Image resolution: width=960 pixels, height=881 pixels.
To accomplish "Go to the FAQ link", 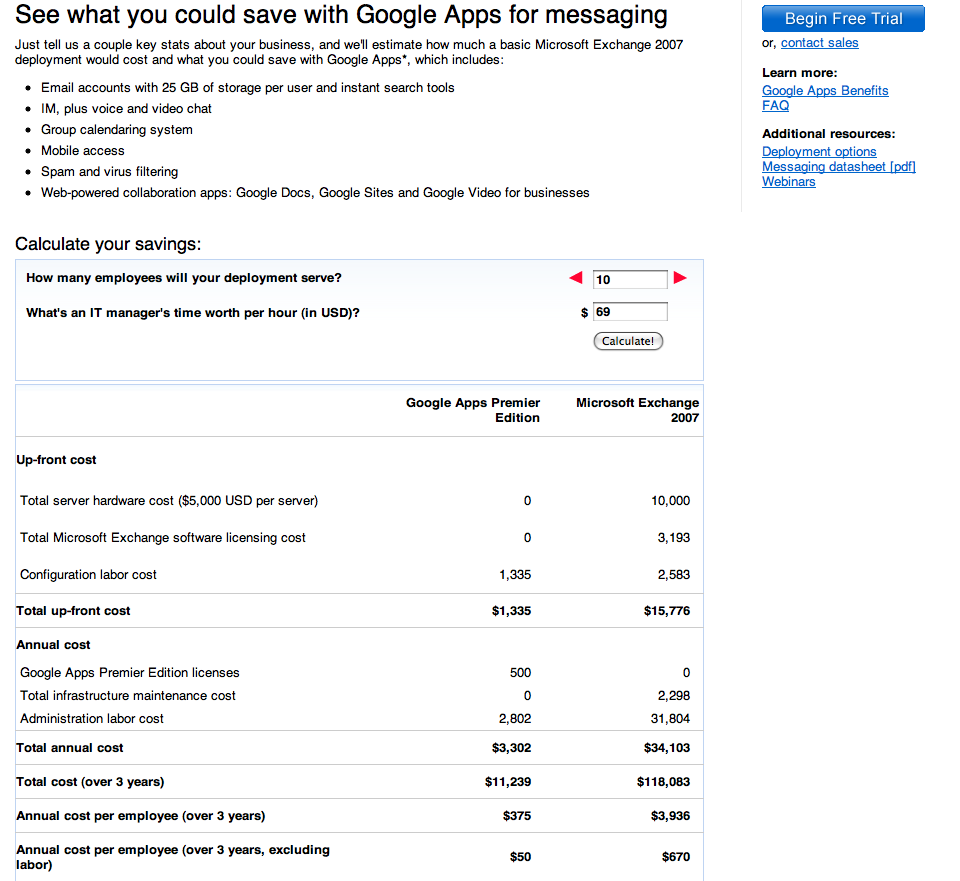I will 775,106.
